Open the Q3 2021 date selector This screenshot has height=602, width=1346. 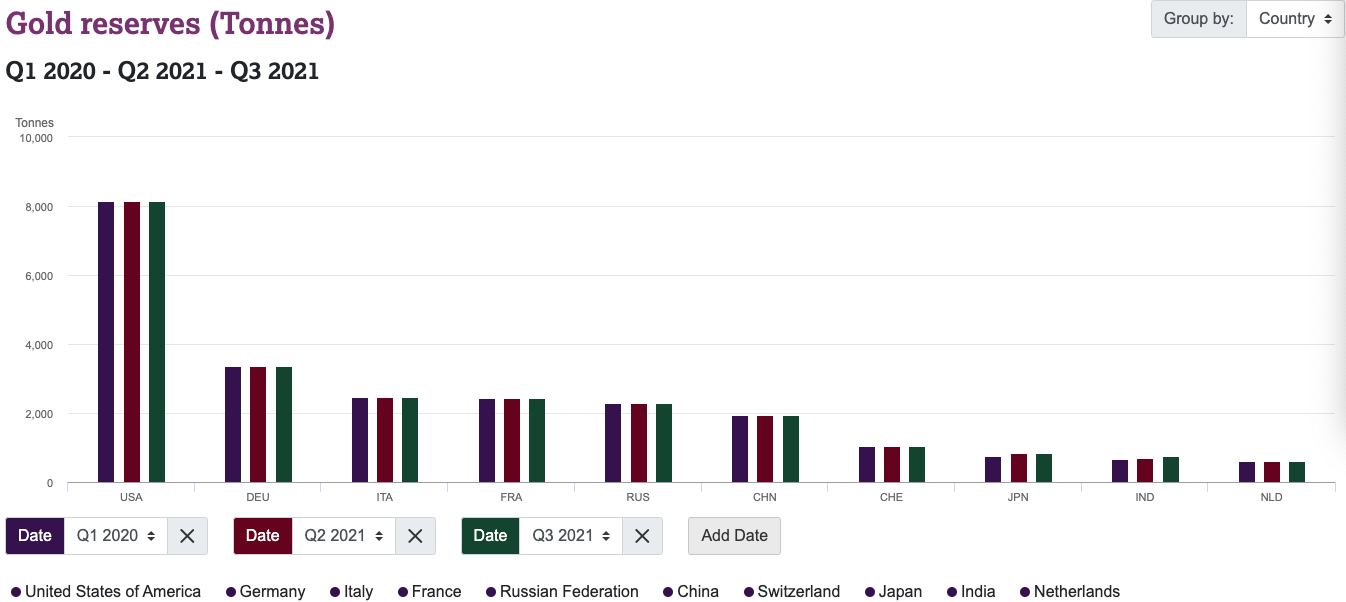tap(571, 536)
